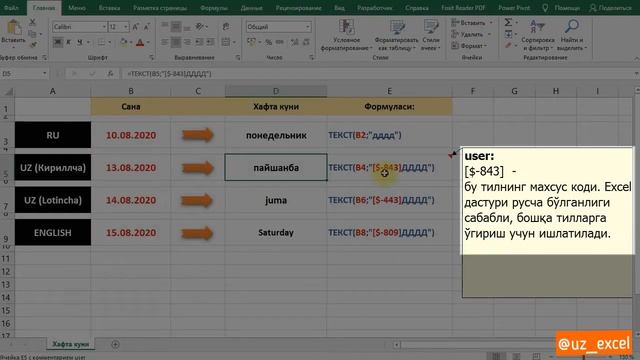The height and width of the screenshot is (360, 640).
Task: Open the Font Color dropdown arrow
Action: 148,42
